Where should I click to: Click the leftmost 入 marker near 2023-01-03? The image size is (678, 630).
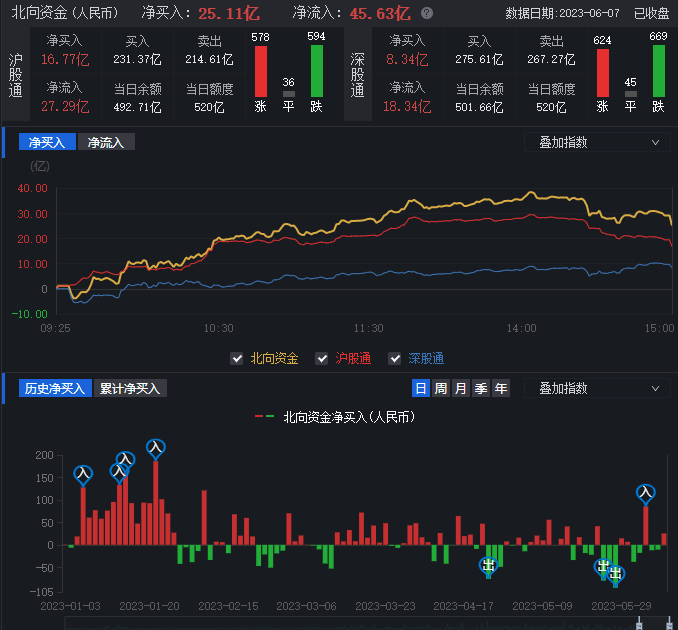click(x=83, y=473)
